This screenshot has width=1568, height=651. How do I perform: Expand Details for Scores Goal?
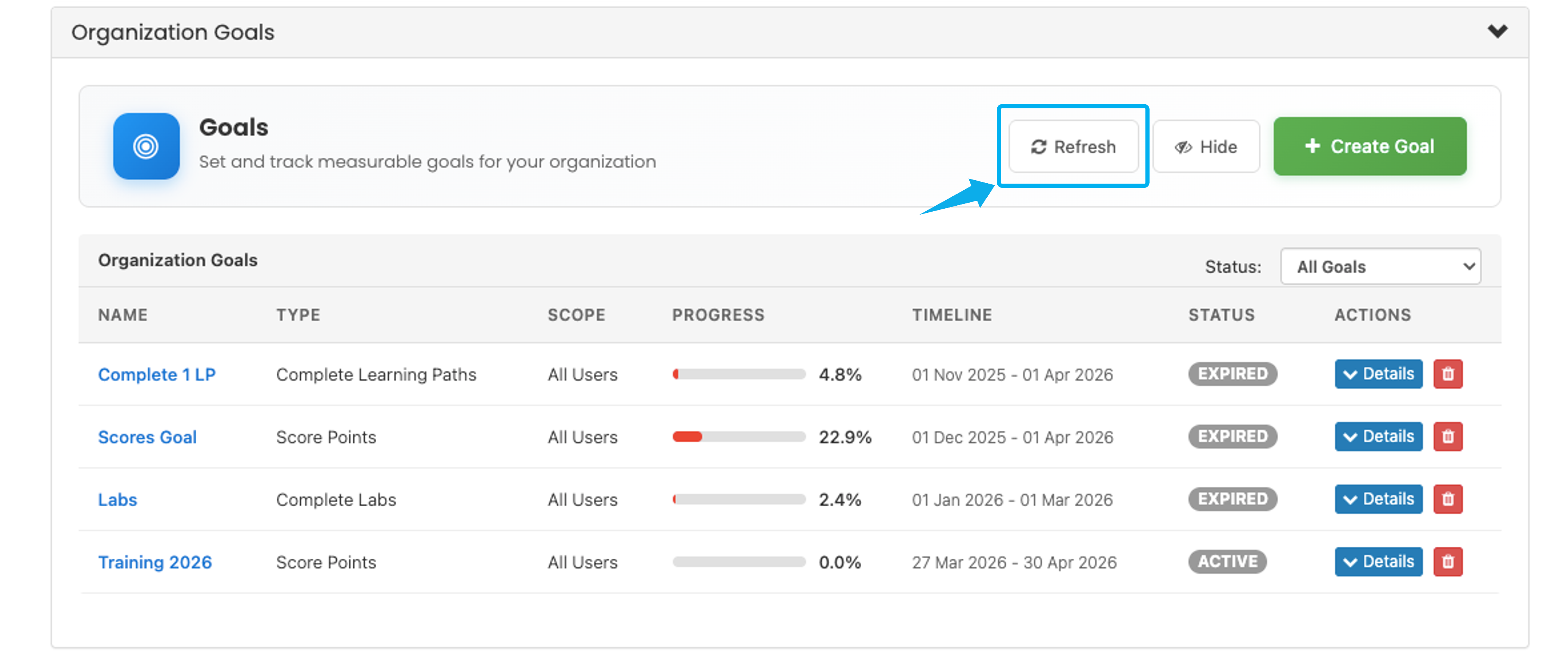point(1378,436)
